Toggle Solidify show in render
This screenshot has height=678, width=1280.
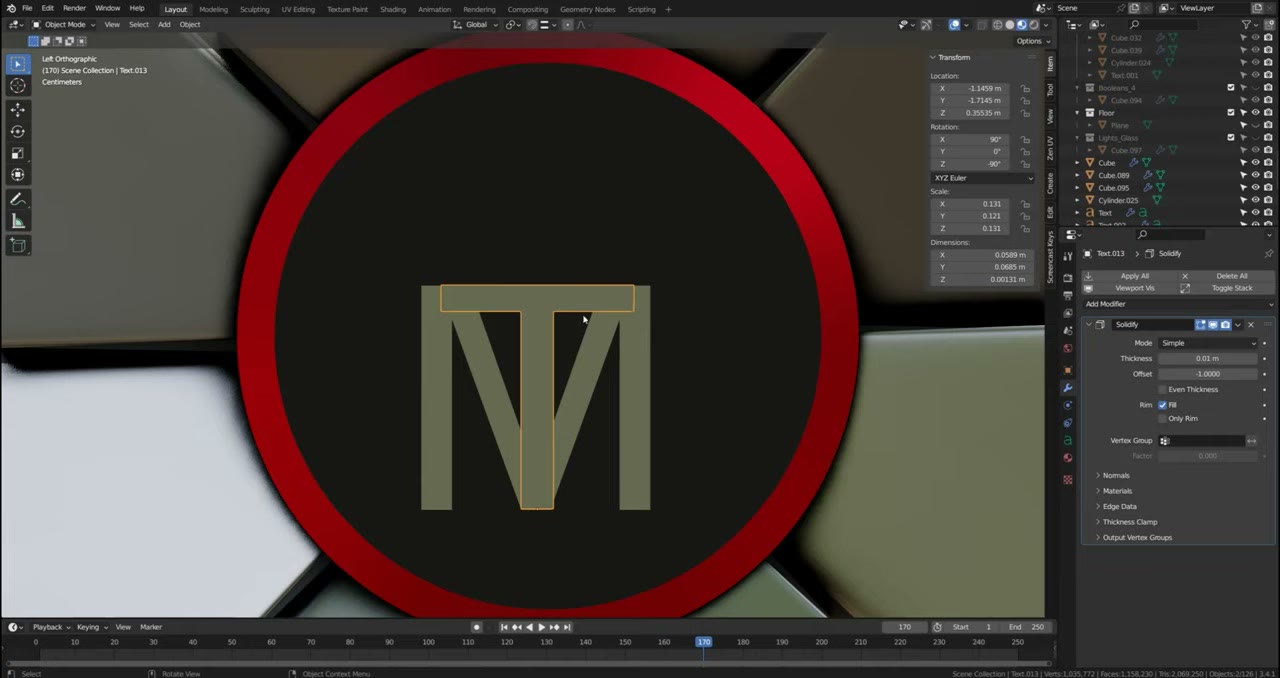[1226, 325]
